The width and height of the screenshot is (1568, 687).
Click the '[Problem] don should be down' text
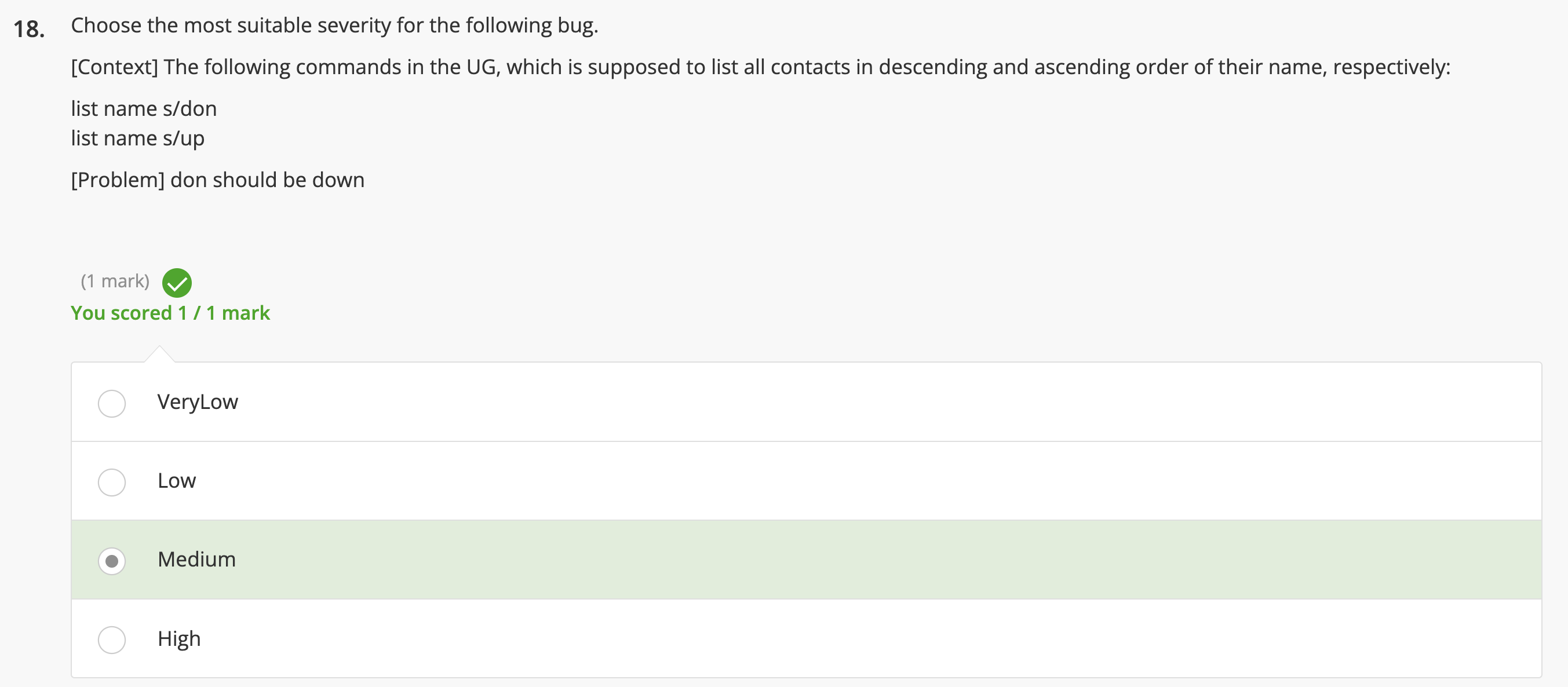coord(217,180)
